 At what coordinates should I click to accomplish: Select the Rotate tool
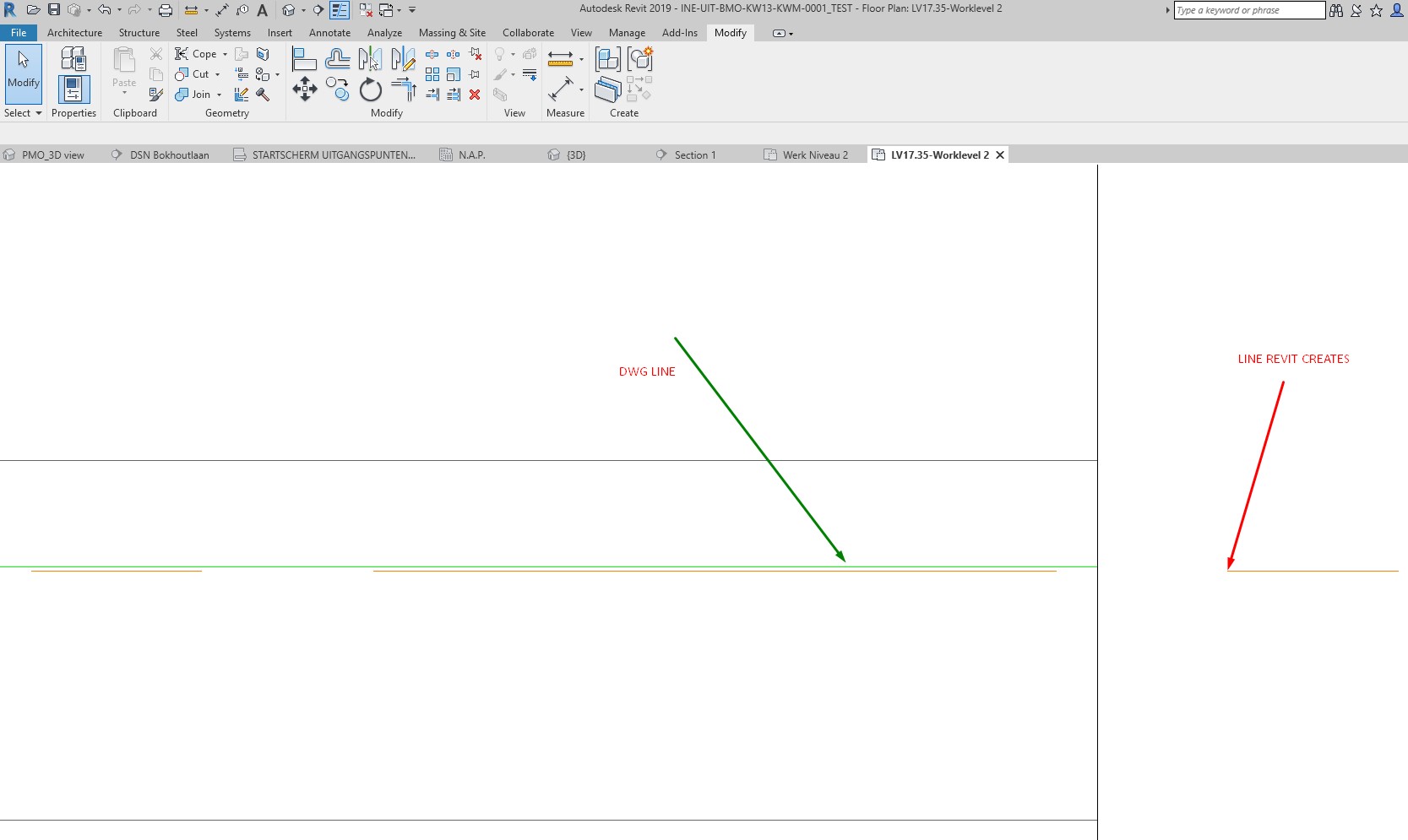[370, 89]
